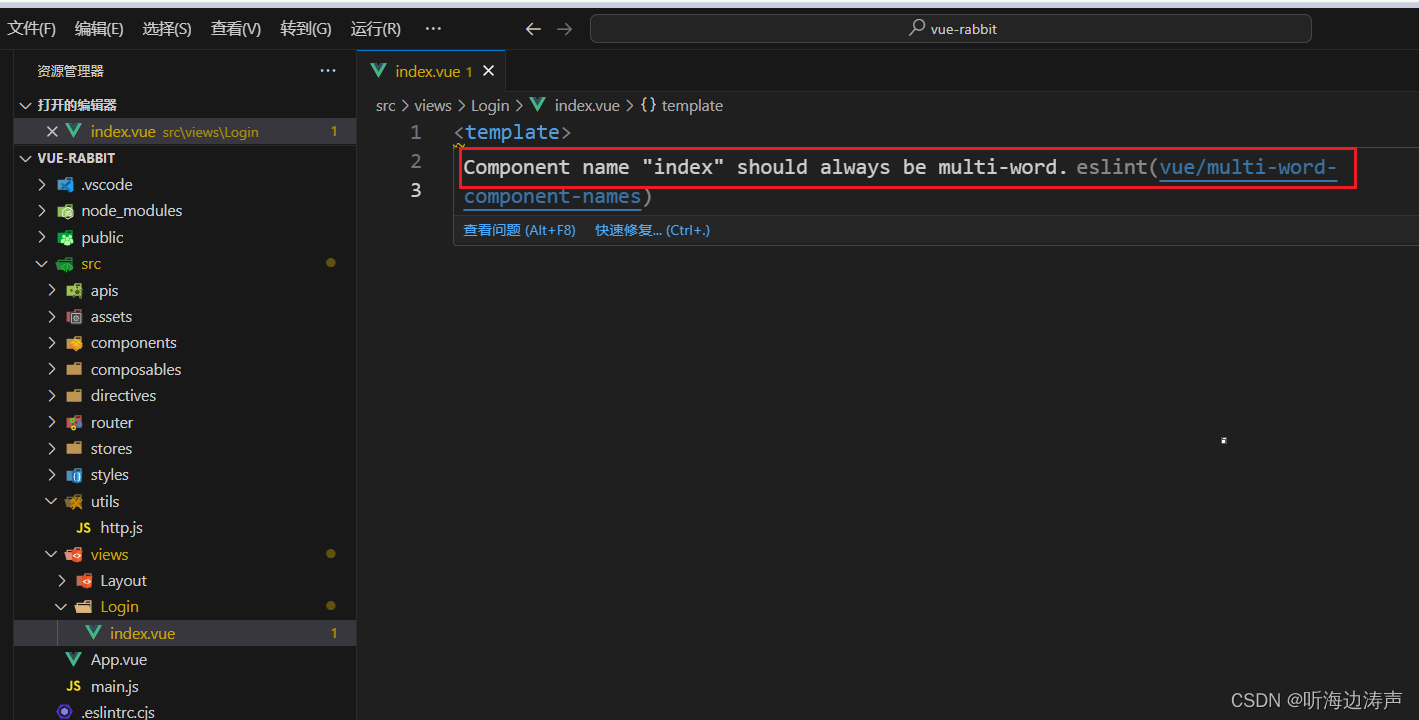Click the vue-rabbit command search box
The width and height of the screenshot is (1419, 720).
951,29
